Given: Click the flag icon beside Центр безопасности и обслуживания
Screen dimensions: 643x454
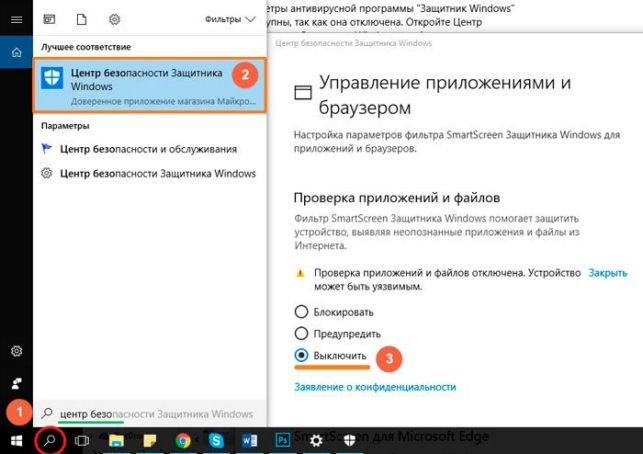Looking at the screenshot, I should point(47,148).
